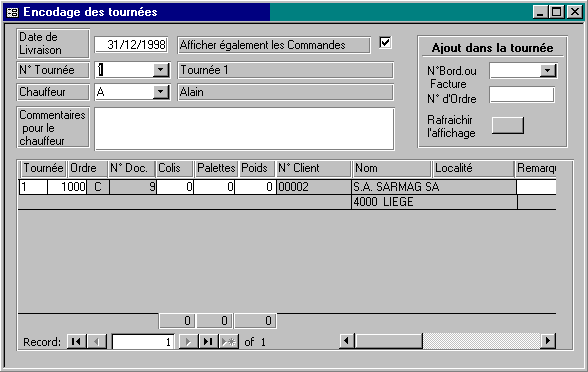The image size is (588, 372).
Task: Click the Poids total field at bottom
Action: pos(256,321)
